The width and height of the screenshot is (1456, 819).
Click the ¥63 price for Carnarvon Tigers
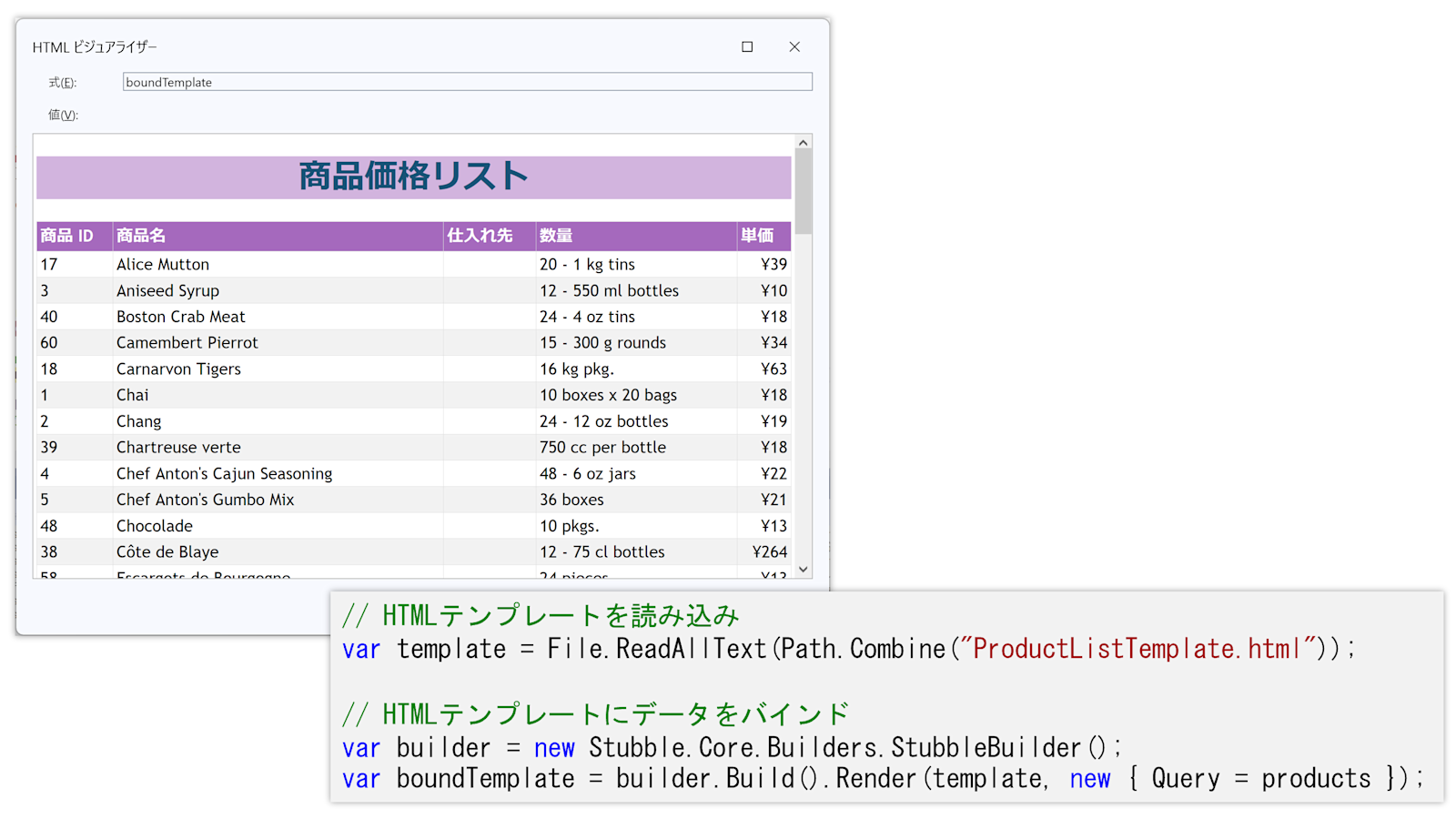(774, 369)
